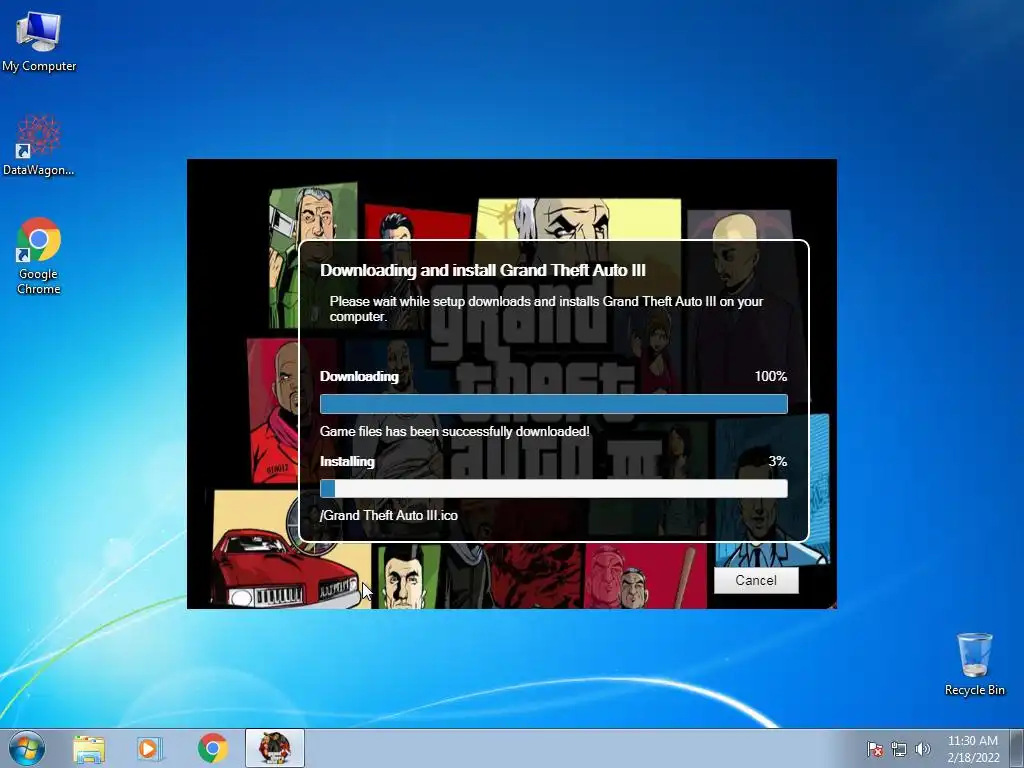Click the Installing progress bar
The height and width of the screenshot is (768, 1024).
click(x=554, y=488)
